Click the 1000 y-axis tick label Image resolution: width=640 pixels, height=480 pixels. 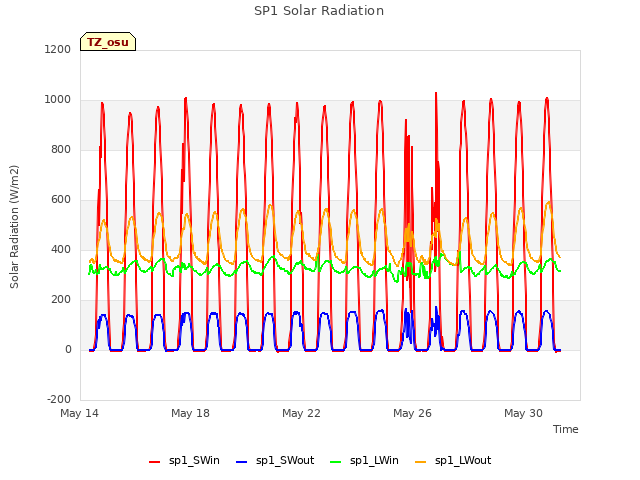coord(58,100)
